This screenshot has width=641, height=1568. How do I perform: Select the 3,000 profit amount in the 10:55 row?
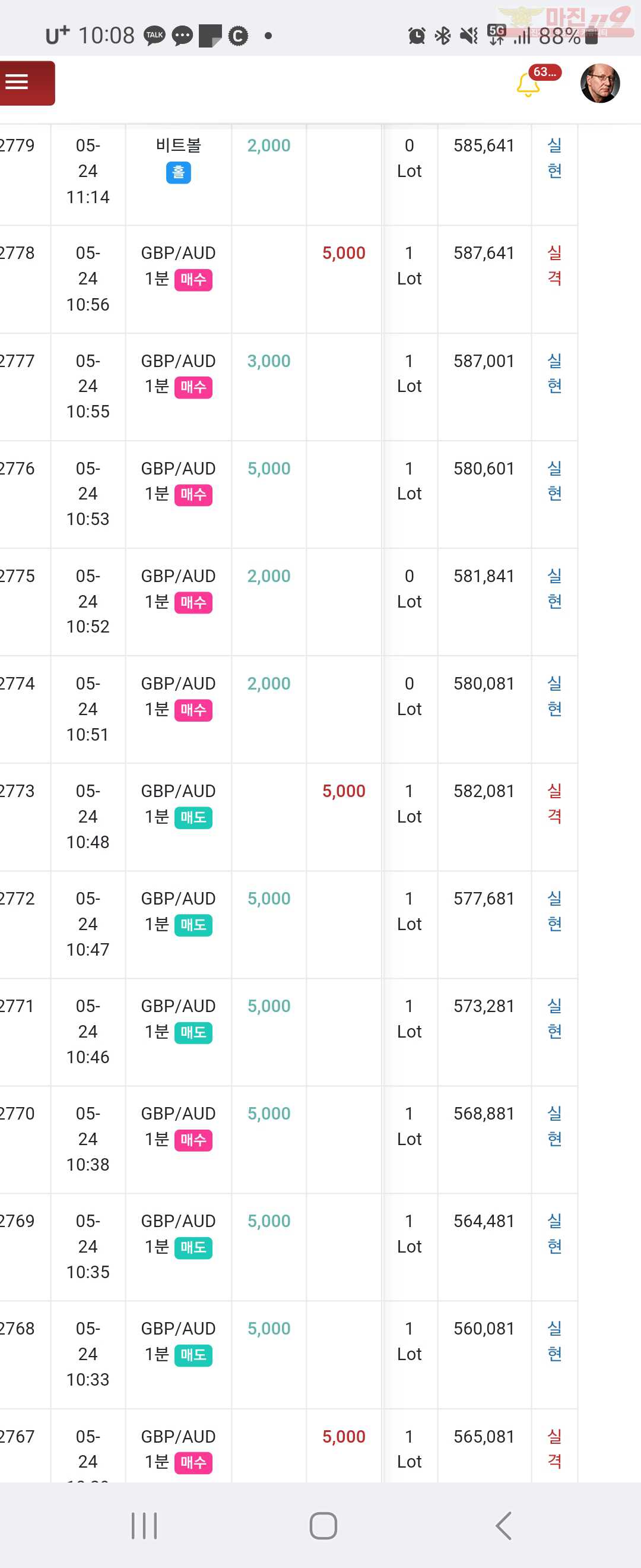click(269, 361)
